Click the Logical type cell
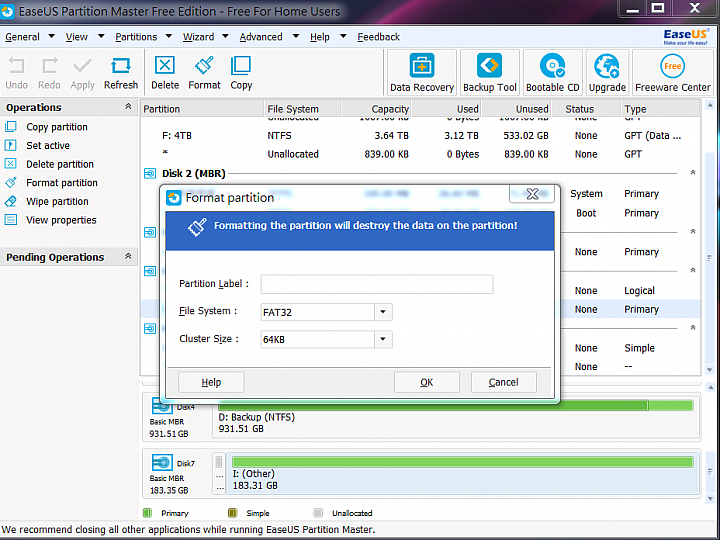The image size is (720, 540). (x=639, y=291)
